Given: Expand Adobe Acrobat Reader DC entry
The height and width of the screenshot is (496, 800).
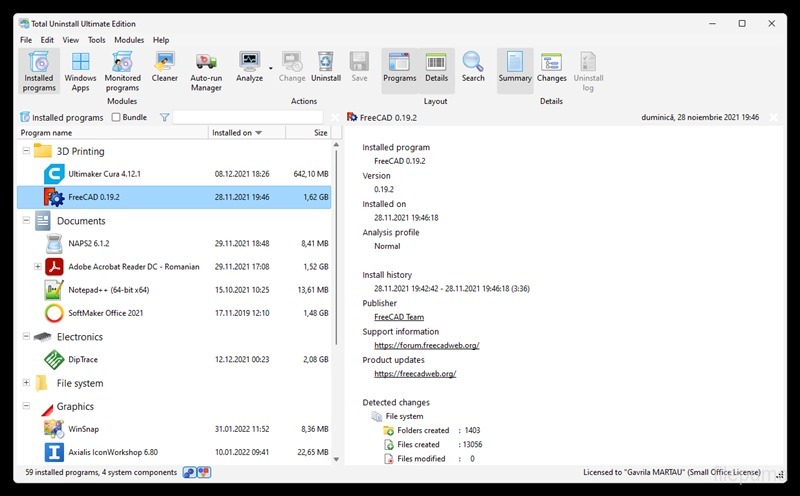Looking at the screenshot, I should 38,267.
